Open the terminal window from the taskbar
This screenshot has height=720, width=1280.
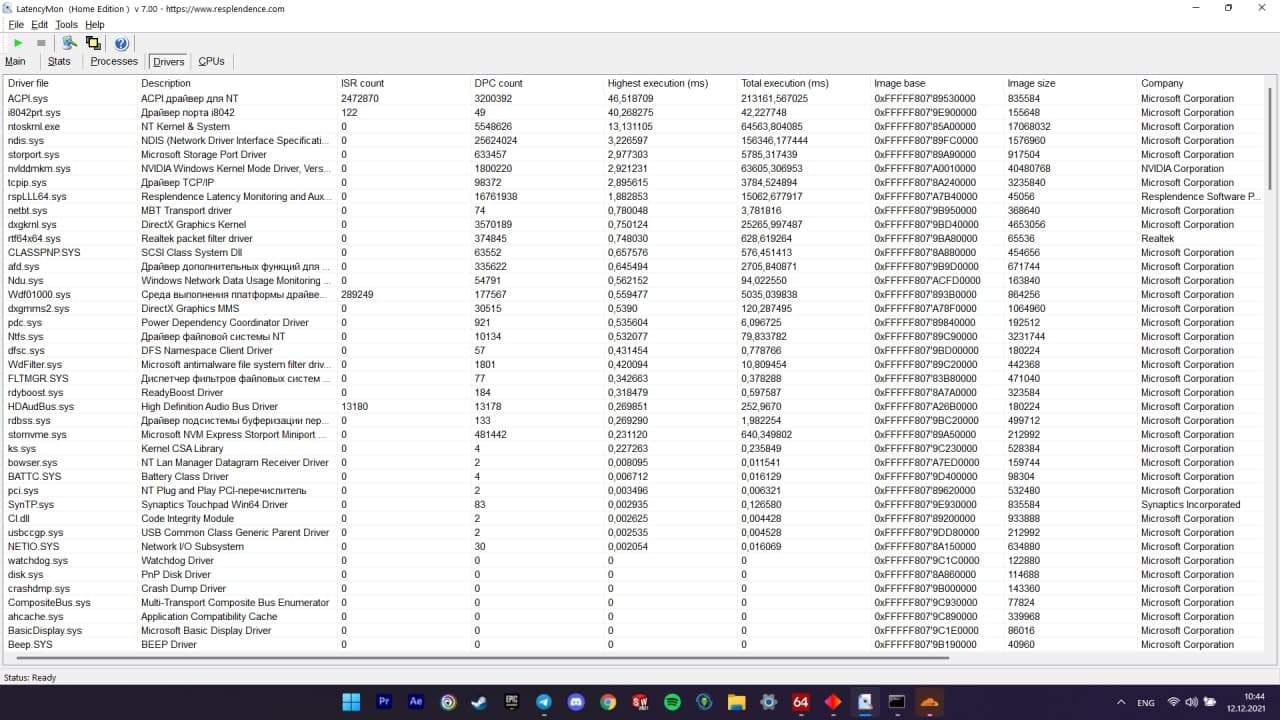point(896,702)
